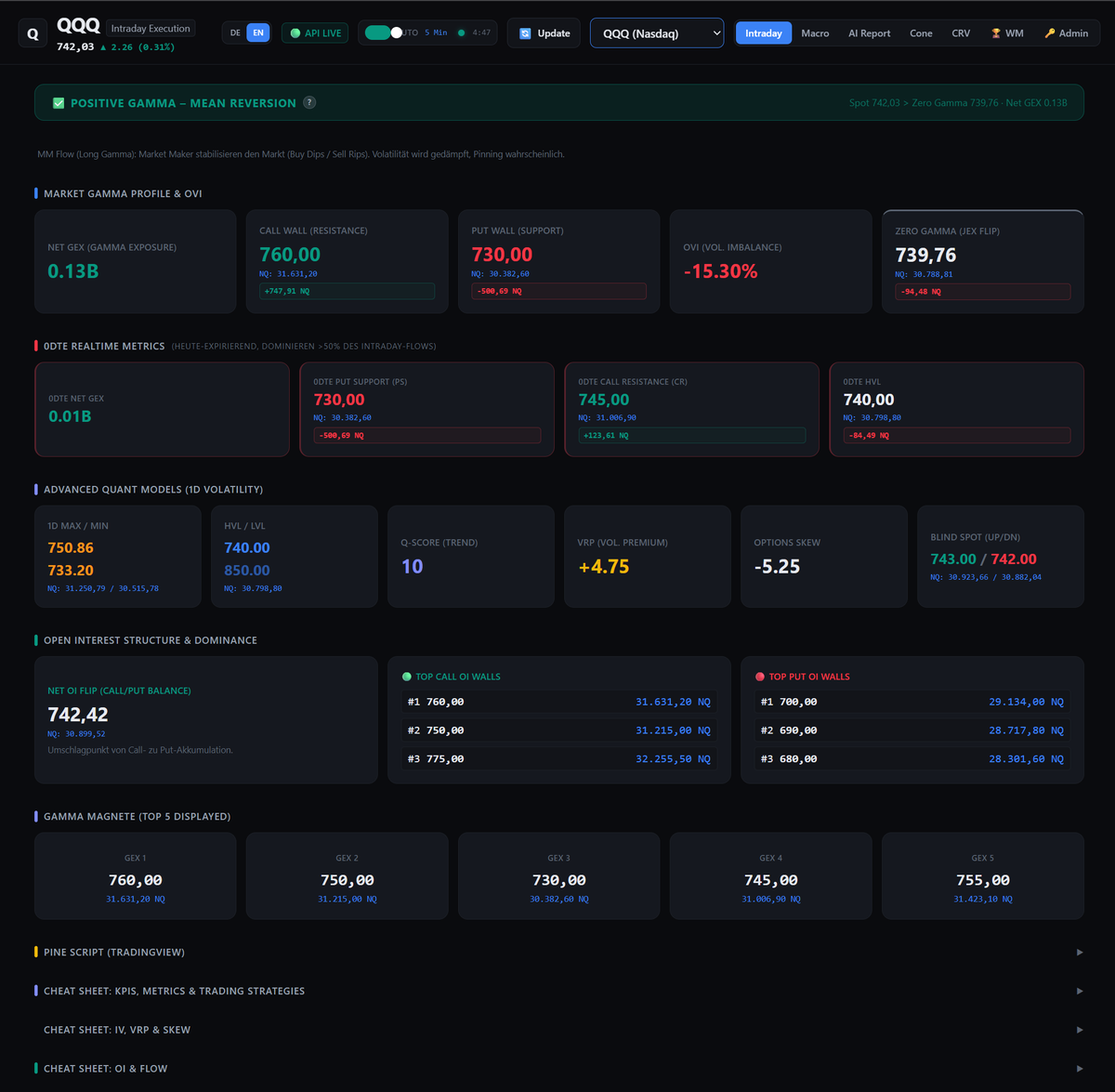Click the Net OI Flip value 742,42
Viewport: 1115px width, 1092px height.
(78, 715)
